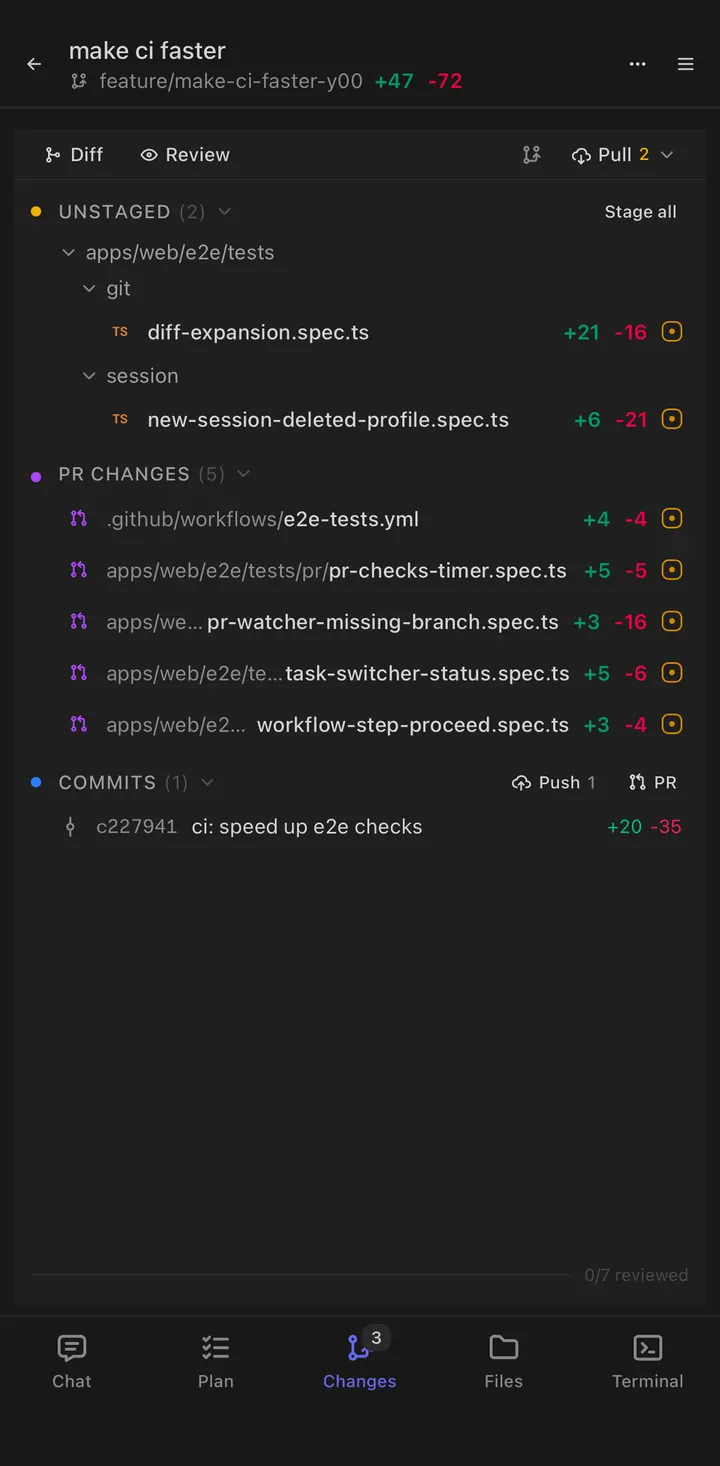Go back using the left arrow icon

click(34, 64)
